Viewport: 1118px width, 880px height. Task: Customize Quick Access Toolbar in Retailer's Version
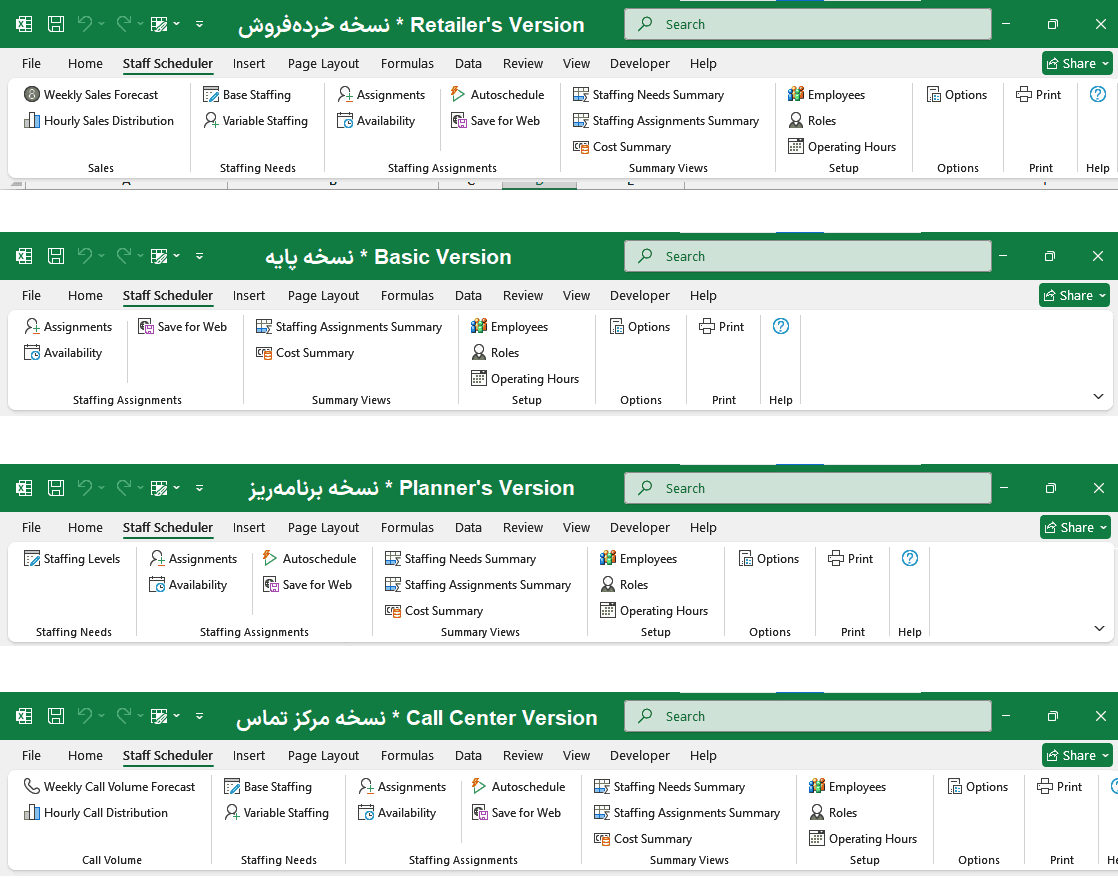click(200, 24)
